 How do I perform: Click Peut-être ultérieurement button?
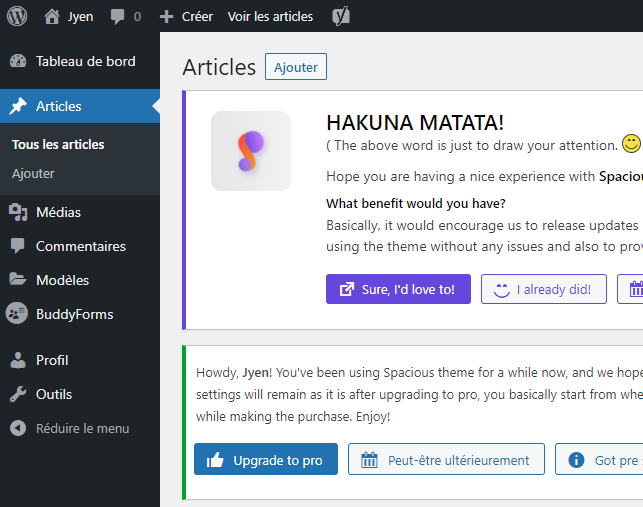pos(446,459)
